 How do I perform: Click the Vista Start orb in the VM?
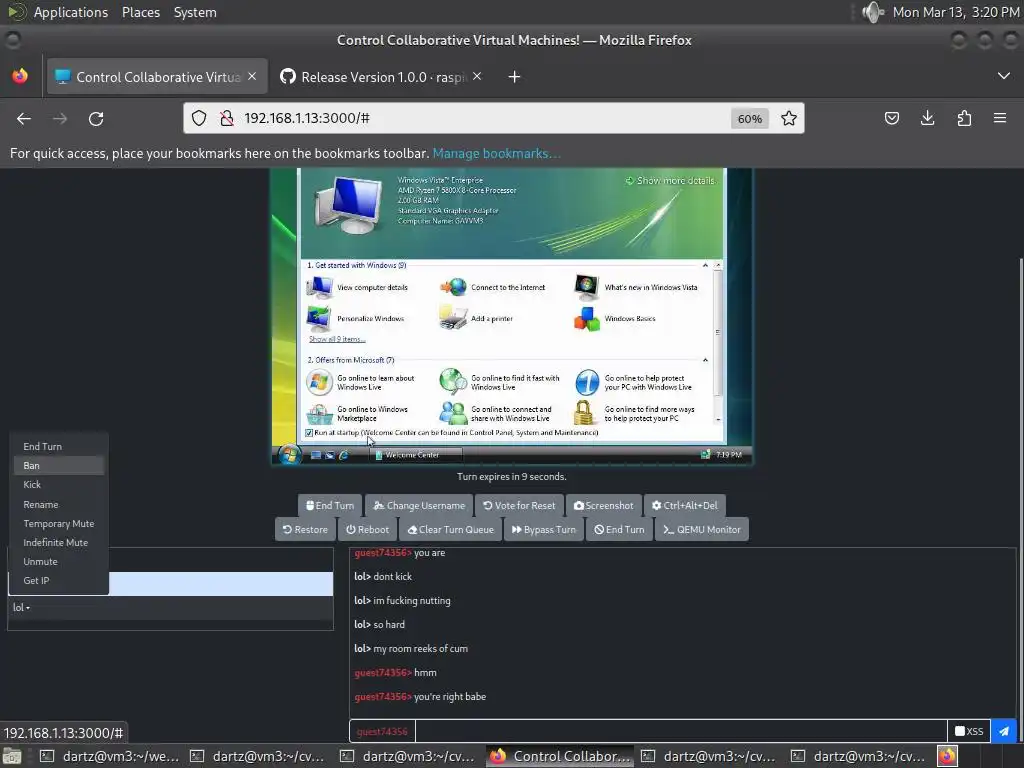click(289, 455)
